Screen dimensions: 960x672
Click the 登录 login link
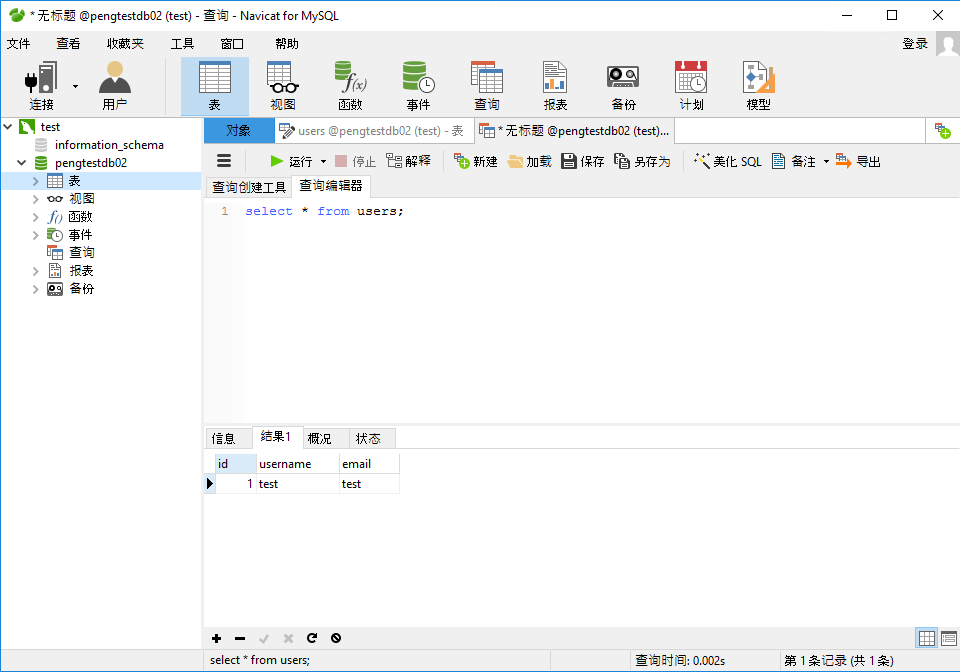click(915, 43)
